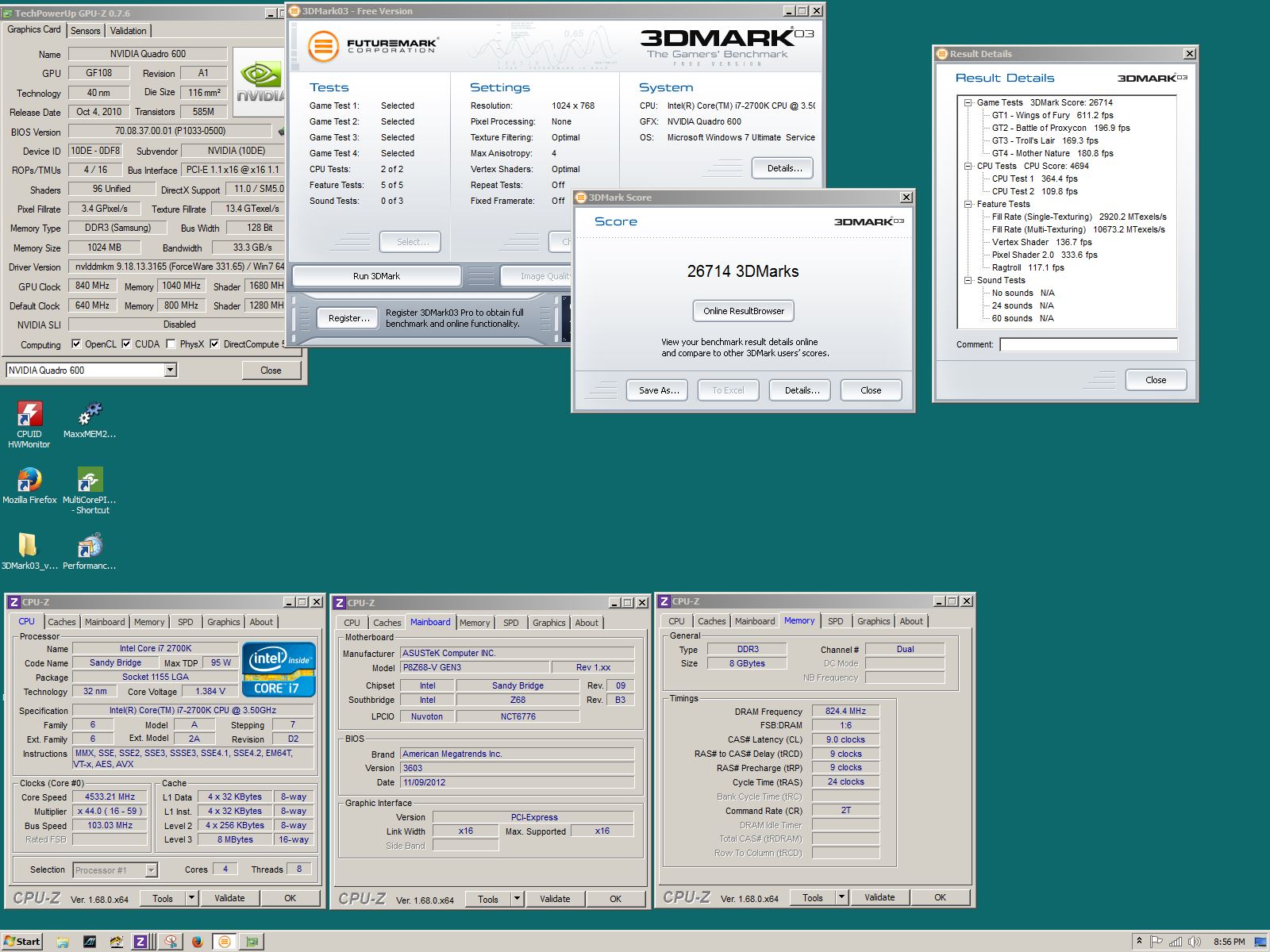Click the Register... button in 3DMark03
The height and width of the screenshot is (952, 1270).
pos(349,318)
